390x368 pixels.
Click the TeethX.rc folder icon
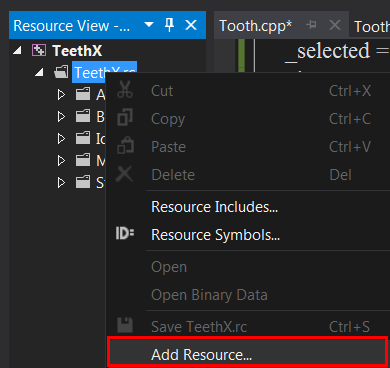coord(61,72)
